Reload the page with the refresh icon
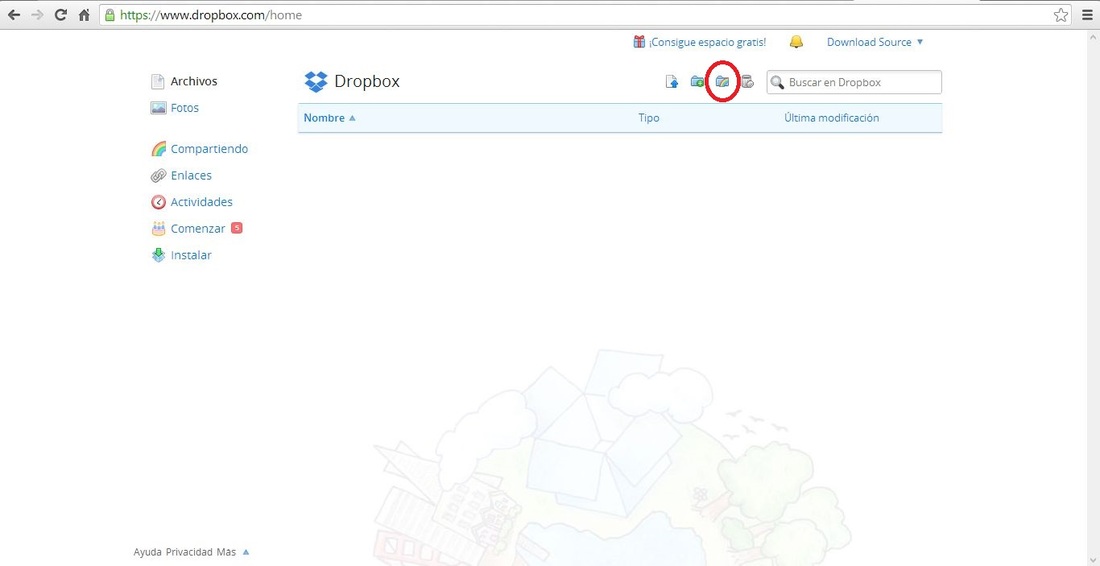 click(x=61, y=15)
